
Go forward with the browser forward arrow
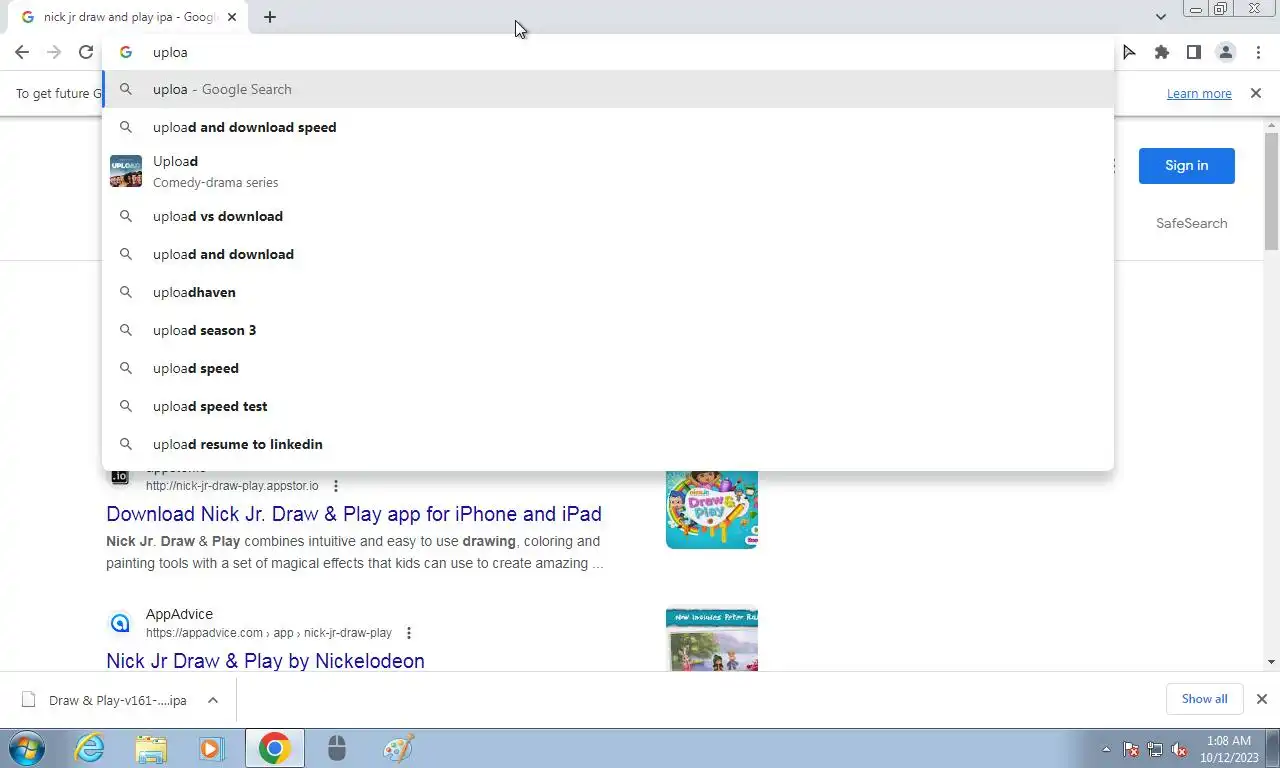click(54, 52)
